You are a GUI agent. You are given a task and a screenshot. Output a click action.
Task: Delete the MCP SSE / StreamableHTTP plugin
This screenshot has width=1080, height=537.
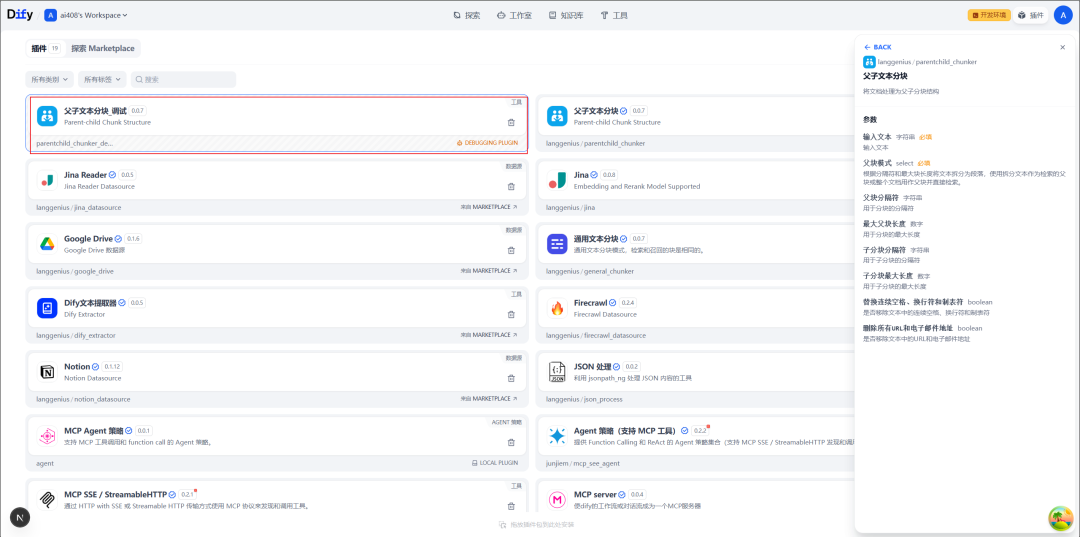[x=511, y=506]
